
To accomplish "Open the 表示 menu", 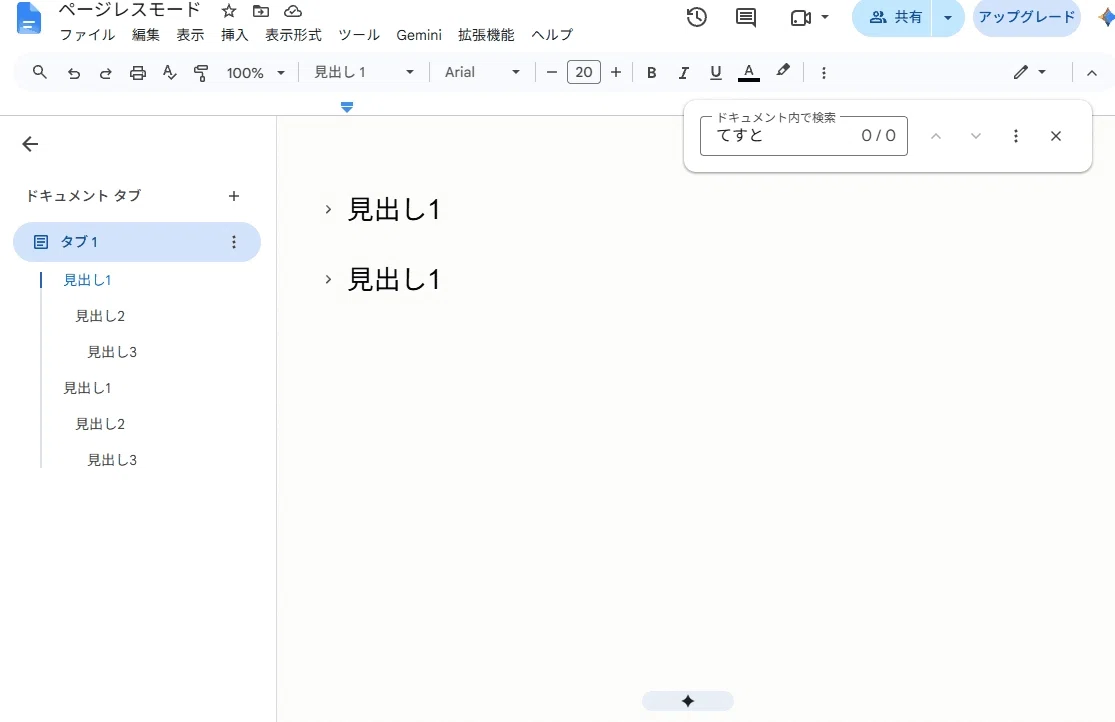I will coord(190,35).
